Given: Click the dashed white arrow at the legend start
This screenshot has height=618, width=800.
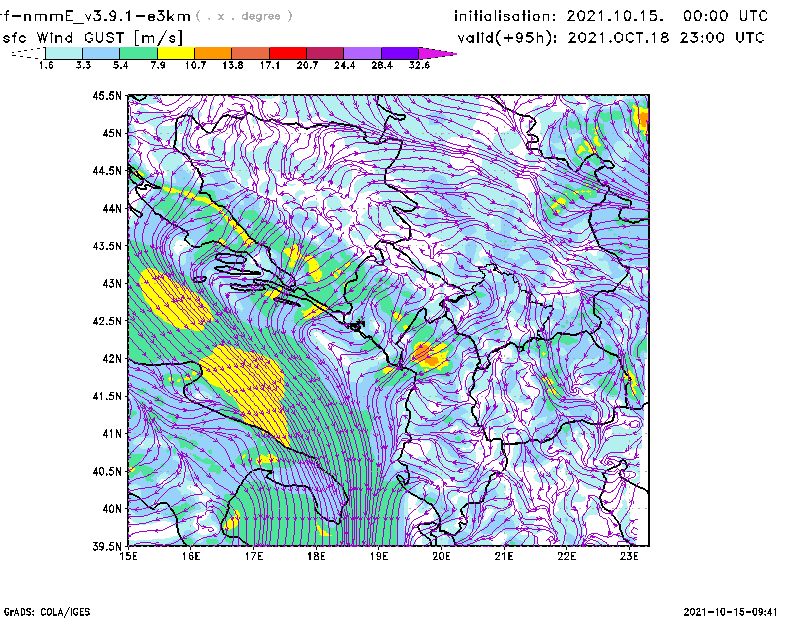Looking at the screenshot, I should click(28, 53).
